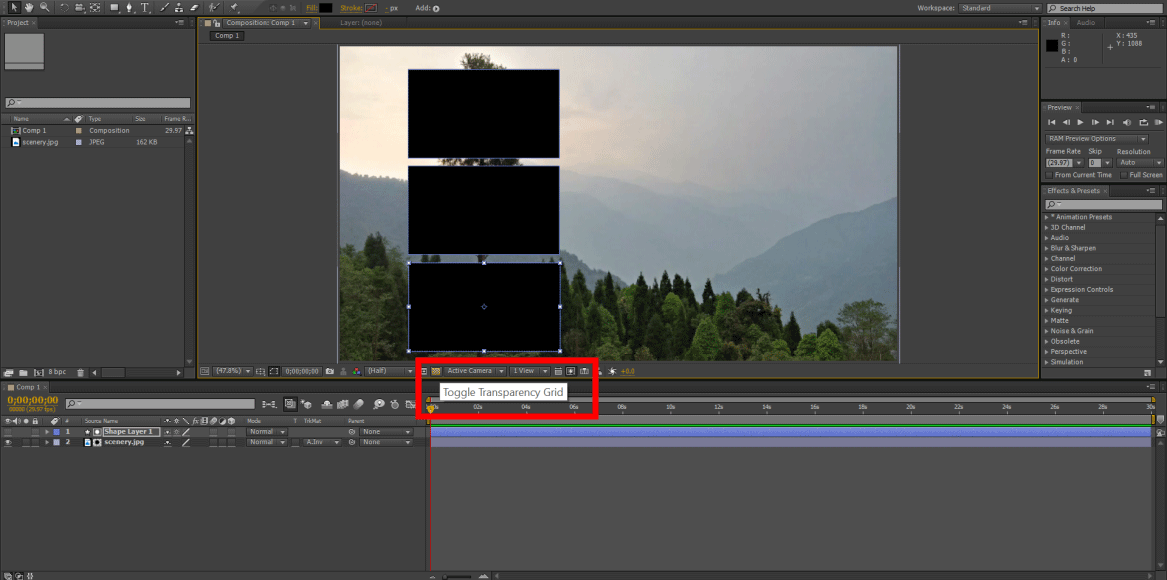Select the Brush tool
This screenshot has width=1167, height=580.
point(165,7)
